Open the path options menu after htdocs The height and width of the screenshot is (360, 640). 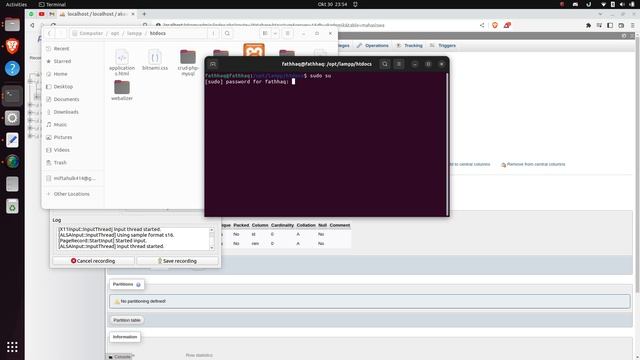(x=213, y=33)
